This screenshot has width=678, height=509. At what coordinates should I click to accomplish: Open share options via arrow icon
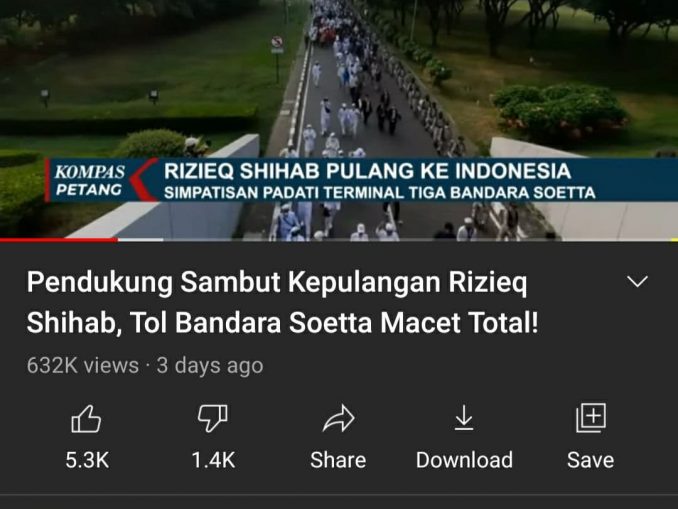tap(339, 418)
